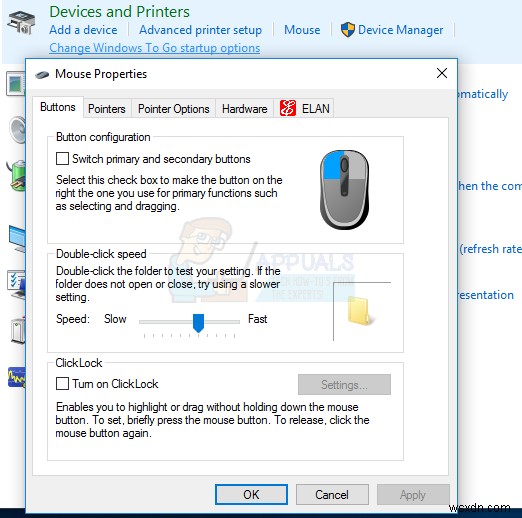The width and height of the screenshot is (522, 518).
Task: Click the red ELAN logo icon
Action: click(288, 108)
